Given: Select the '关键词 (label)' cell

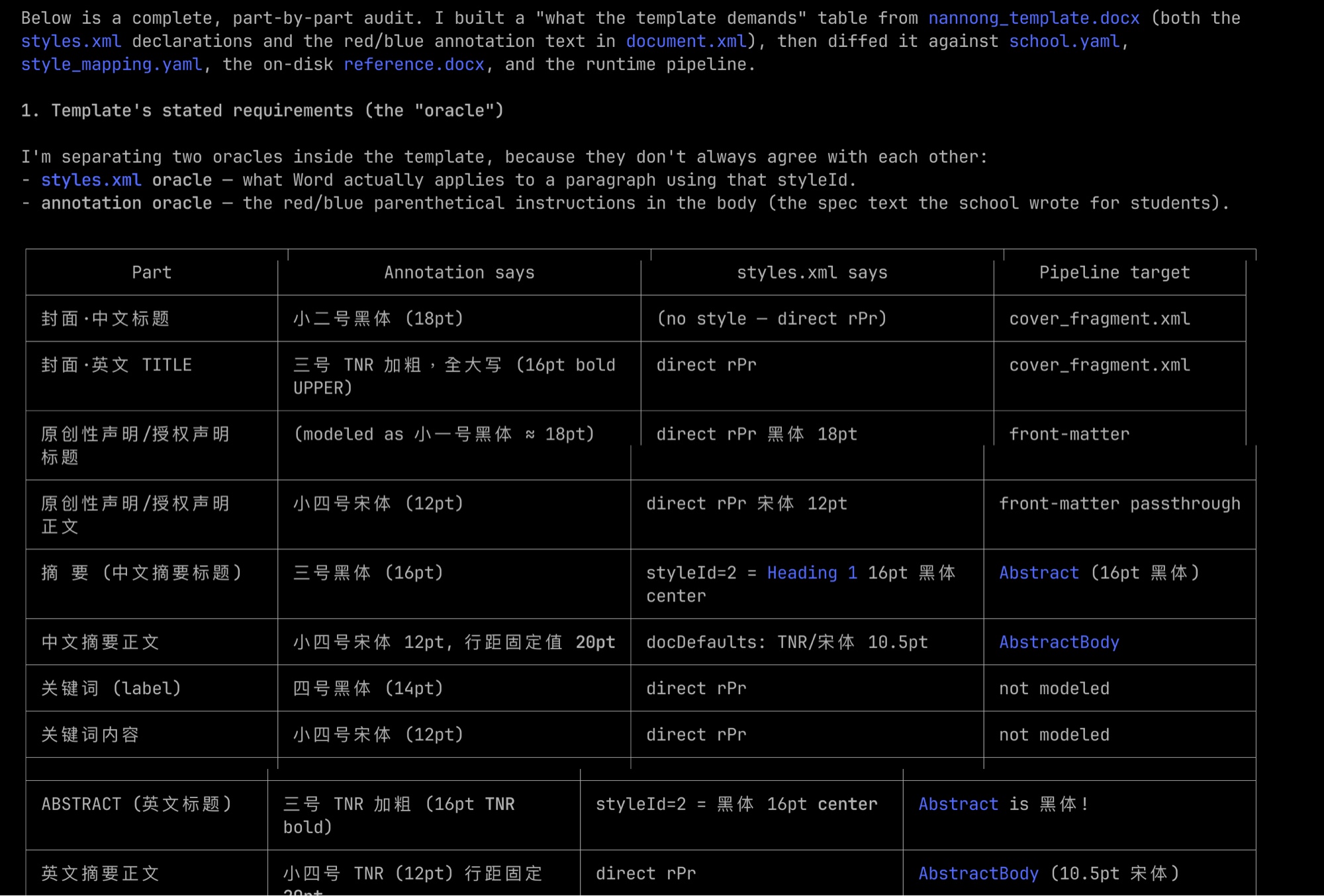Looking at the screenshot, I should click(152, 688).
